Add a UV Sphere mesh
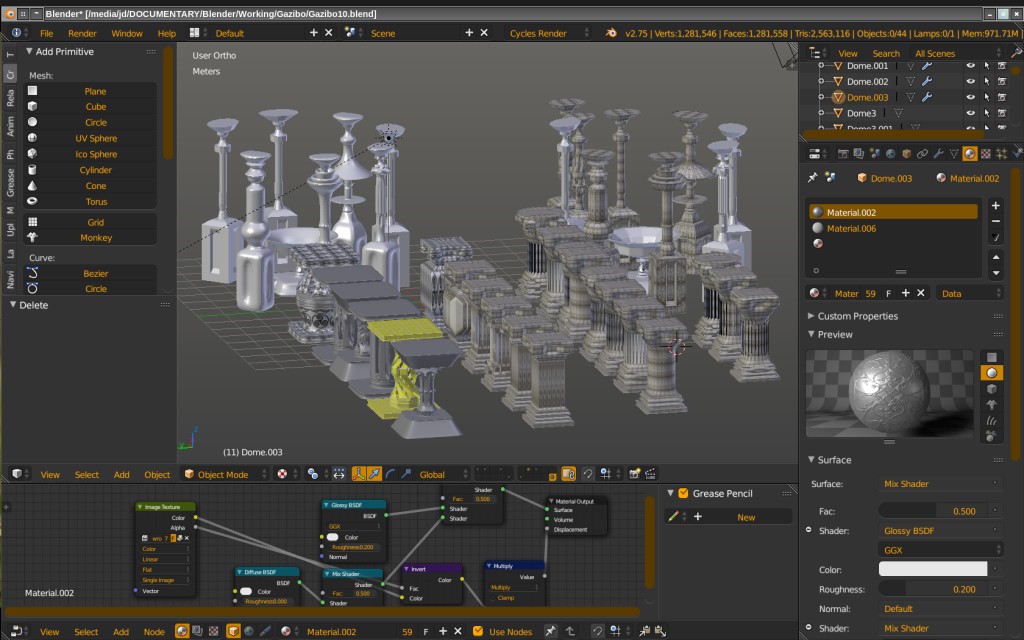The width and height of the screenshot is (1024, 640). click(95, 139)
